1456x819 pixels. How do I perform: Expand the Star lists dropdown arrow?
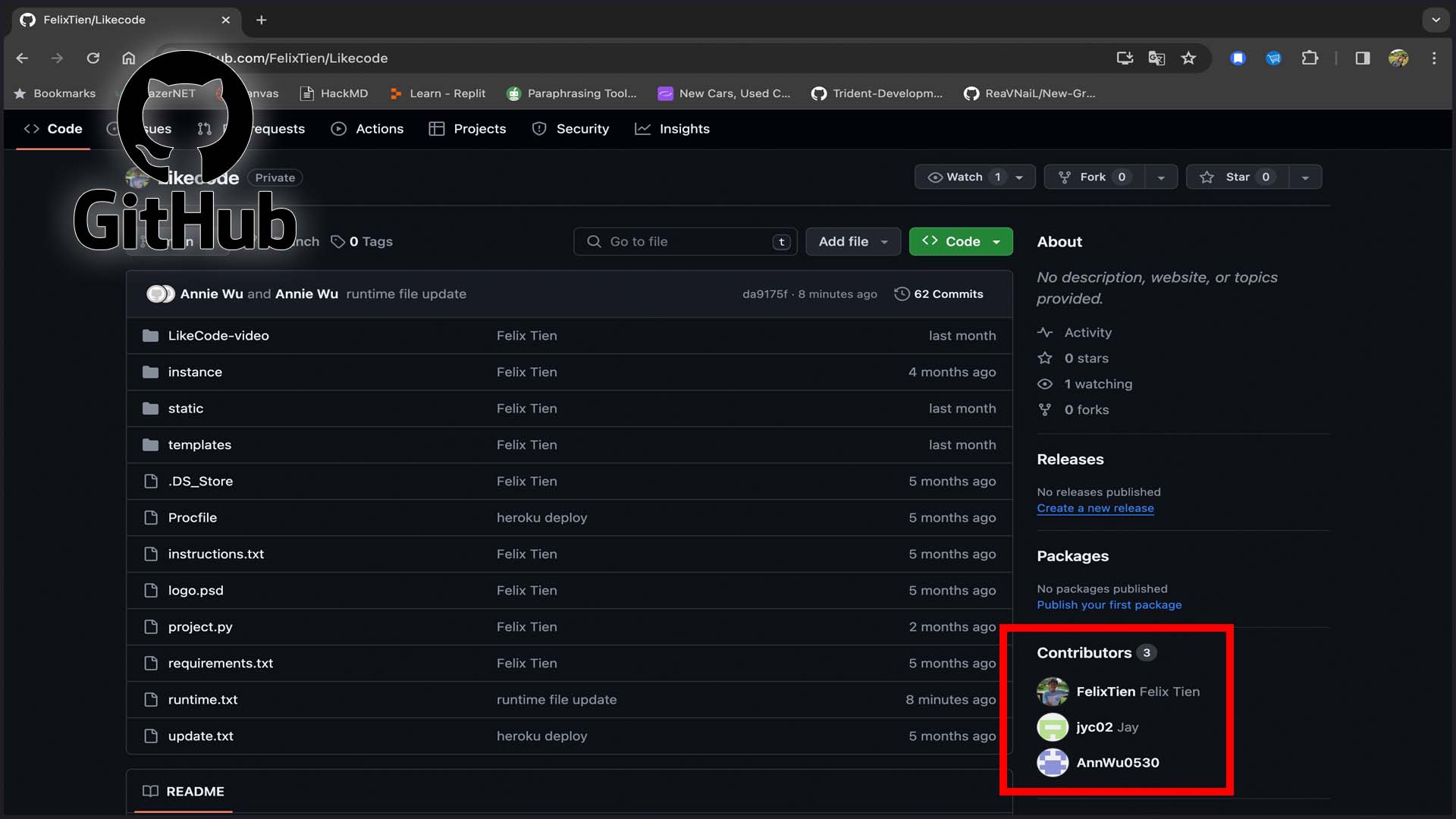(1305, 177)
